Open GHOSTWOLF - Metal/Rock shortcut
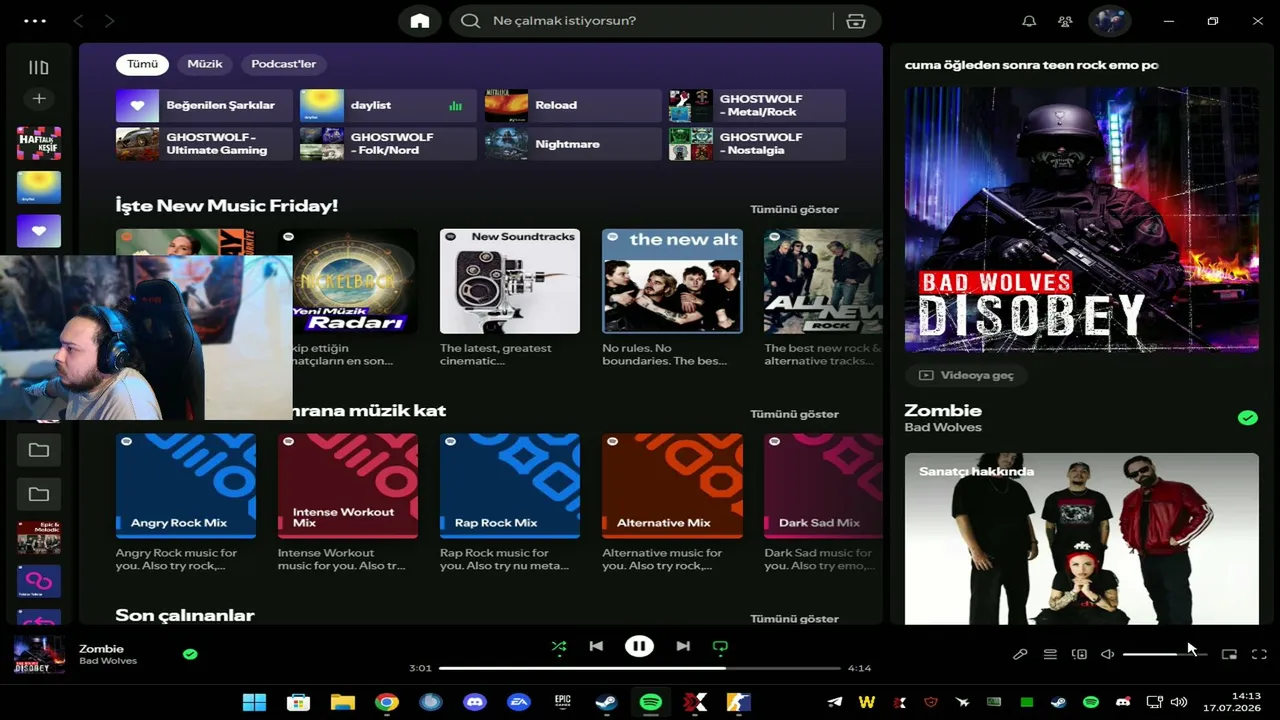Screen dimensions: 1280x720 click(757, 105)
